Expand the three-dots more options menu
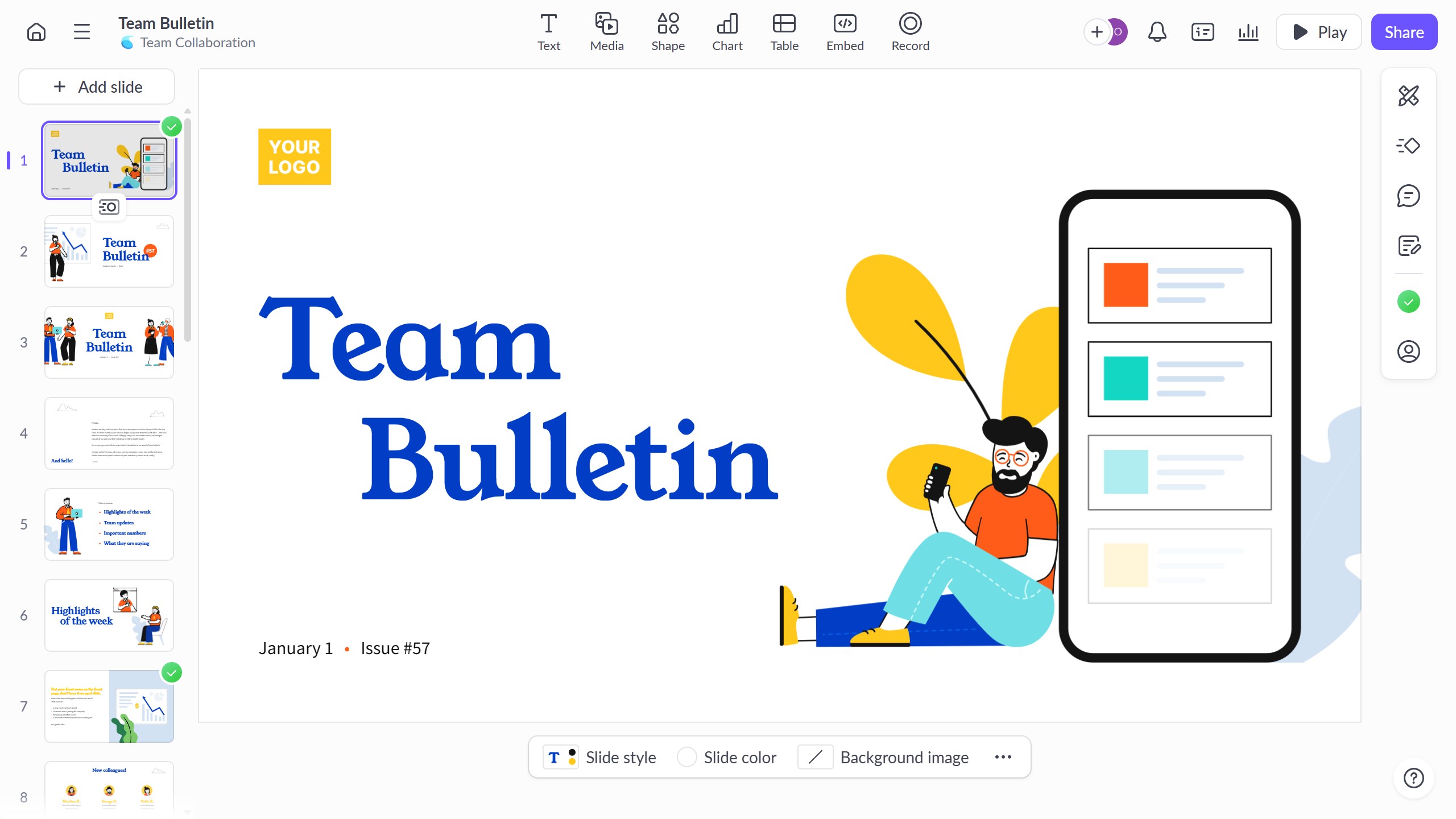1456x819 pixels. [x=1003, y=757]
